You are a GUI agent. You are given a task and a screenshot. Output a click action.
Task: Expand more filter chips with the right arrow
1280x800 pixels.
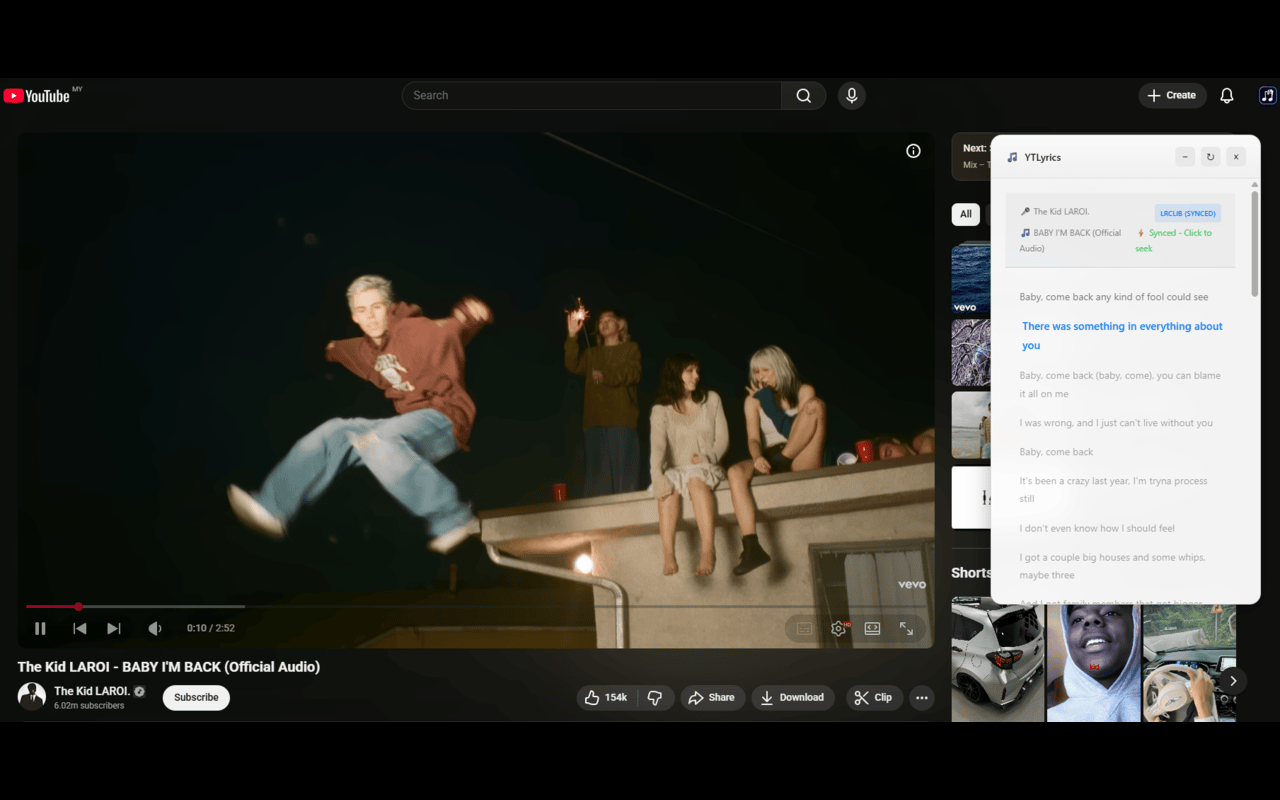1233,680
